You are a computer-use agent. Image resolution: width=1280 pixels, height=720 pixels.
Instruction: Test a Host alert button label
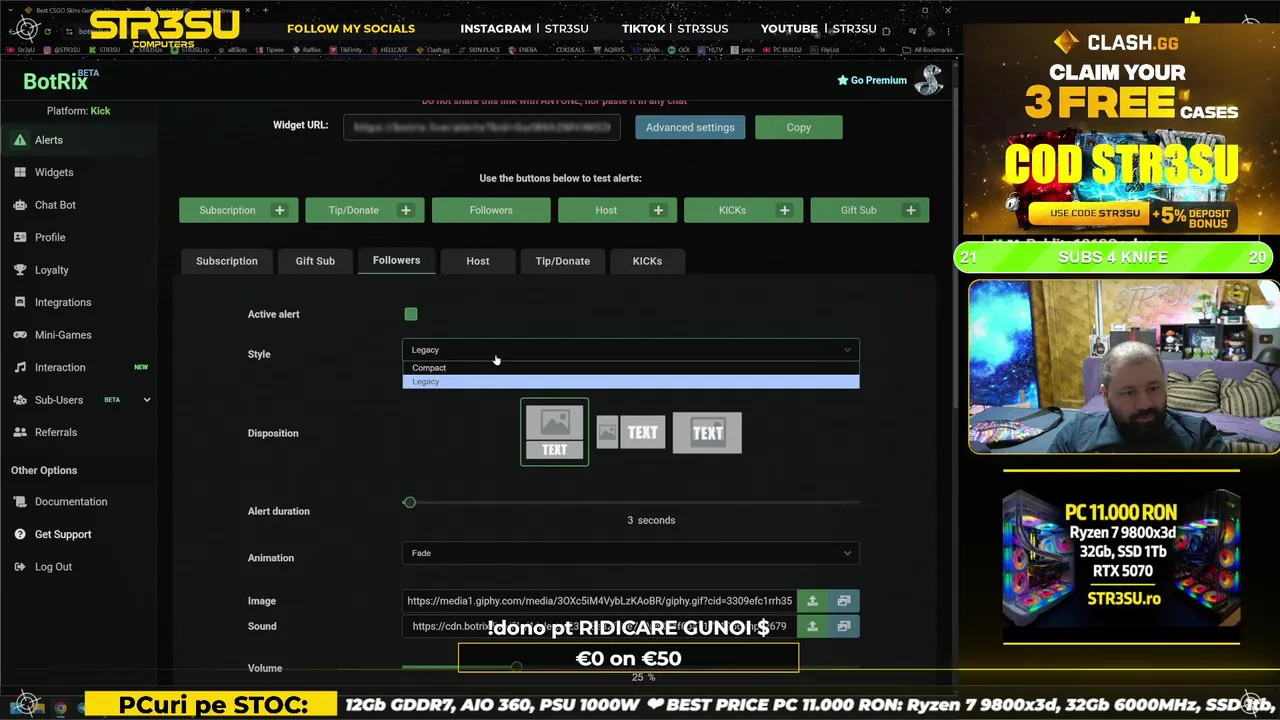point(606,210)
